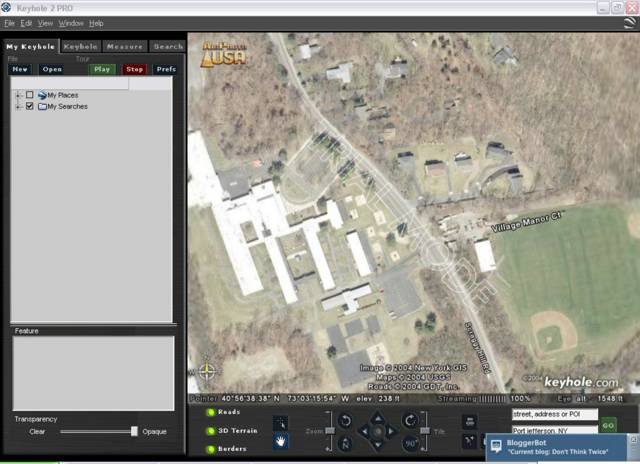
Task: Expand the My Searches tree node
Action: click(x=18, y=107)
